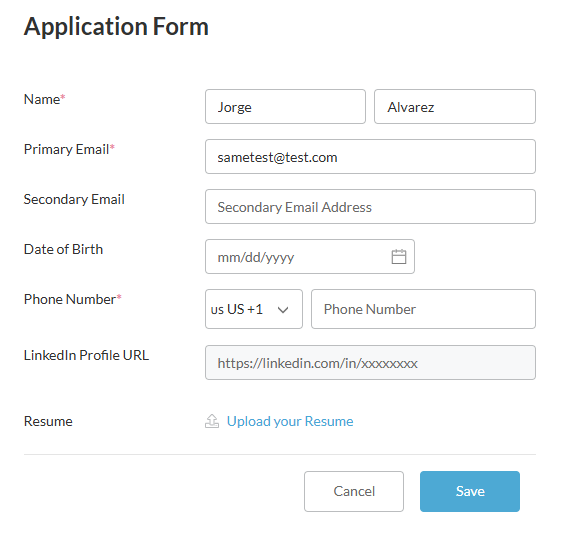The image size is (565, 533).
Task: Click the Phone Number label
Action: [72, 299]
